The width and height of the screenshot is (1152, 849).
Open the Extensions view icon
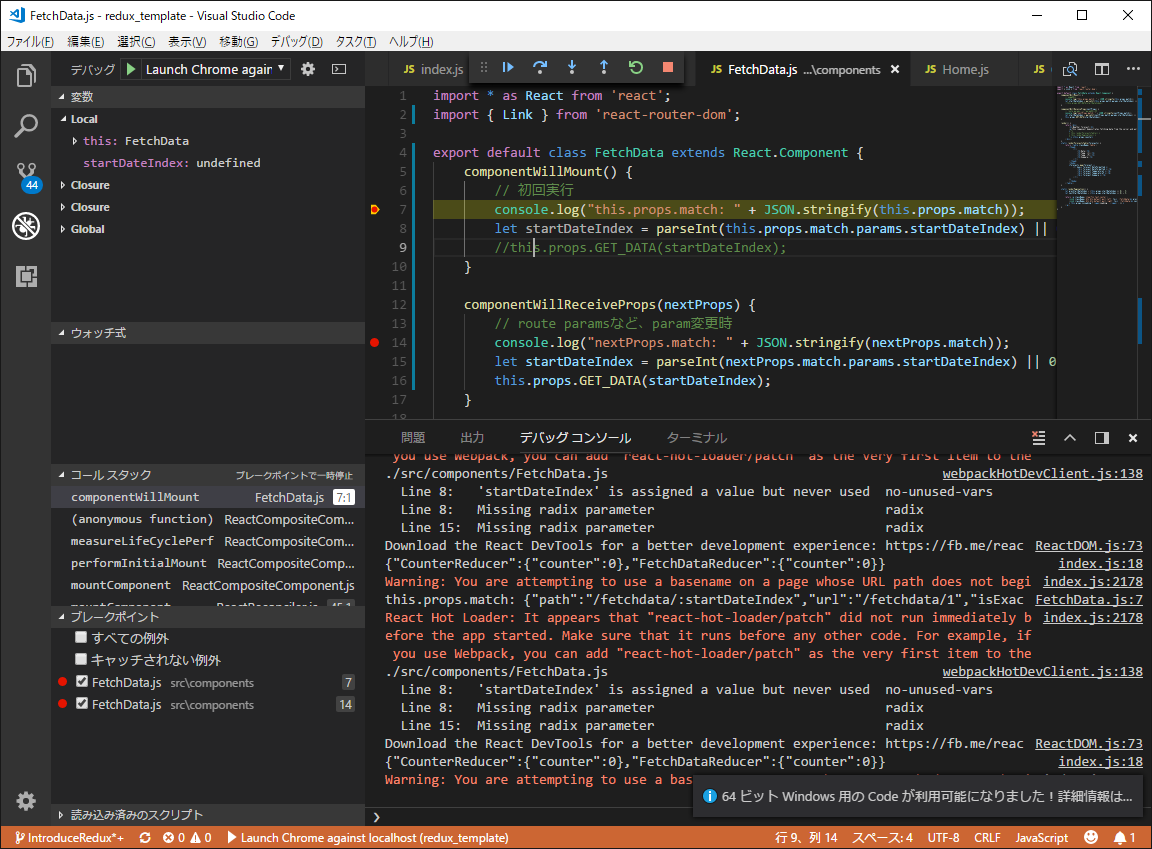(x=26, y=276)
